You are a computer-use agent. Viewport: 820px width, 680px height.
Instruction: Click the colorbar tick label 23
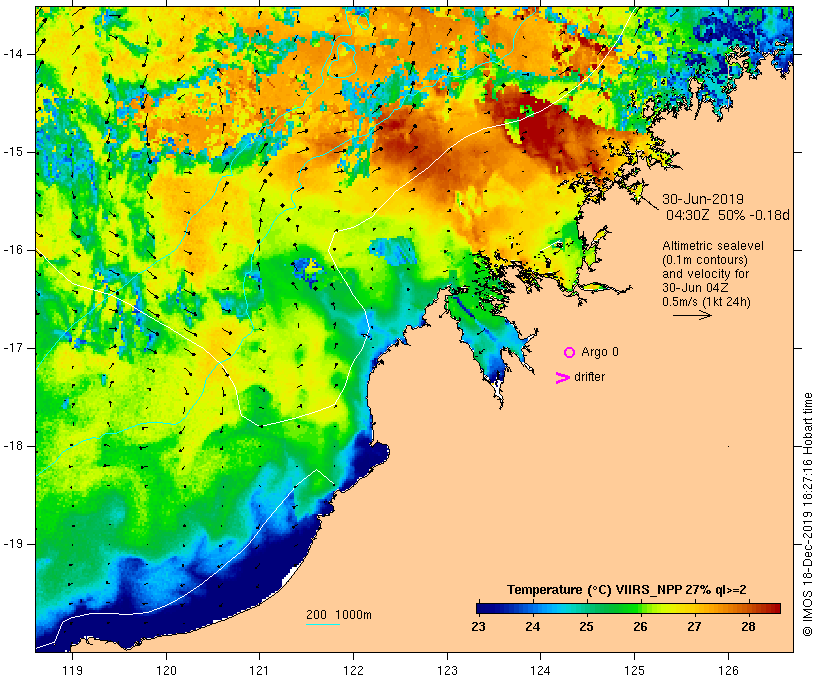click(478, 627)
